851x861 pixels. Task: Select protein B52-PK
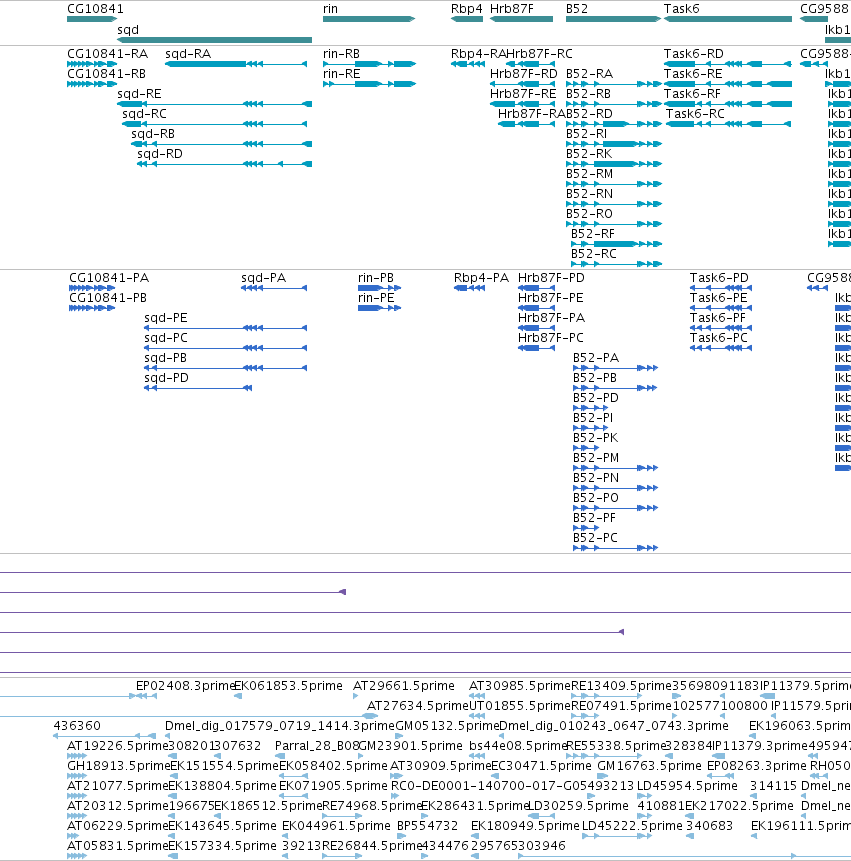point(586,448)
